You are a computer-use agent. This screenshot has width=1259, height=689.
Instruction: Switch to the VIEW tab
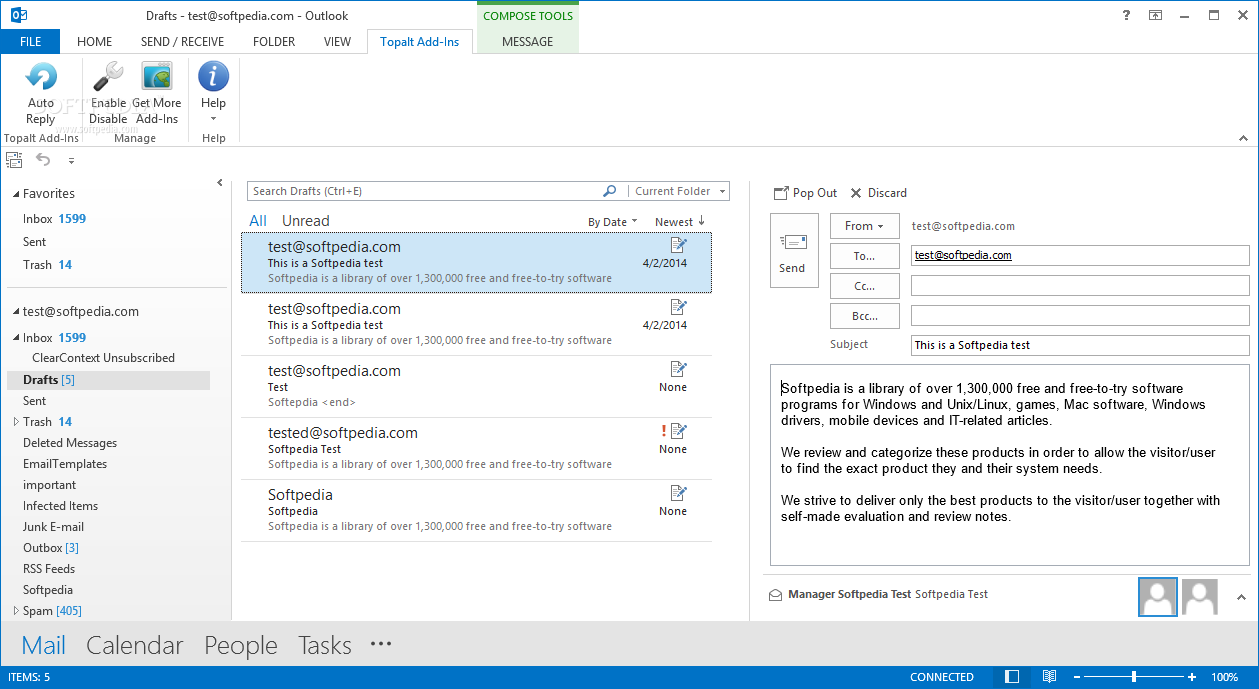tap(337, 41)
